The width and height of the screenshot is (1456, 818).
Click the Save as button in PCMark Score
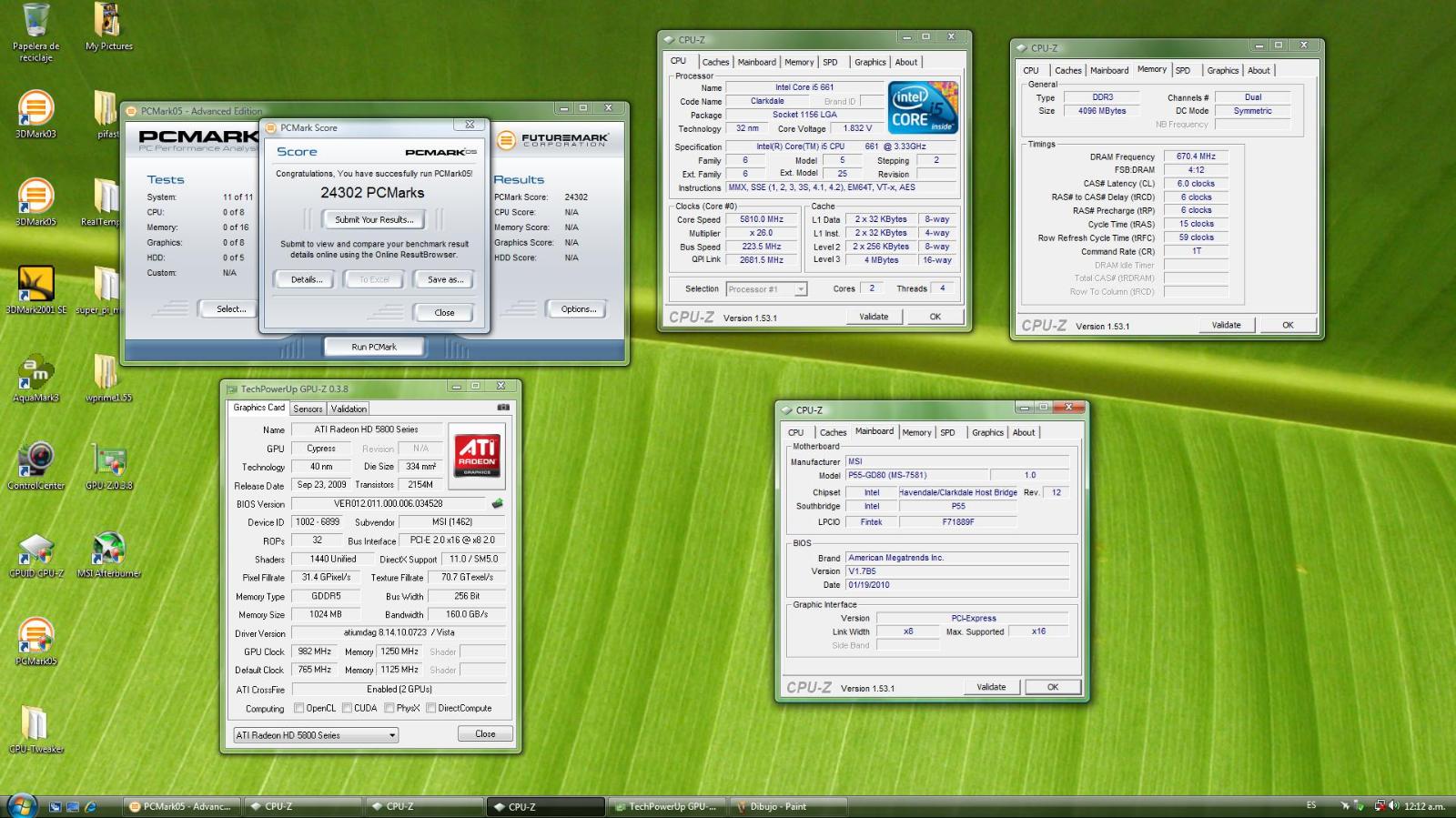click(x=445, y=279)
